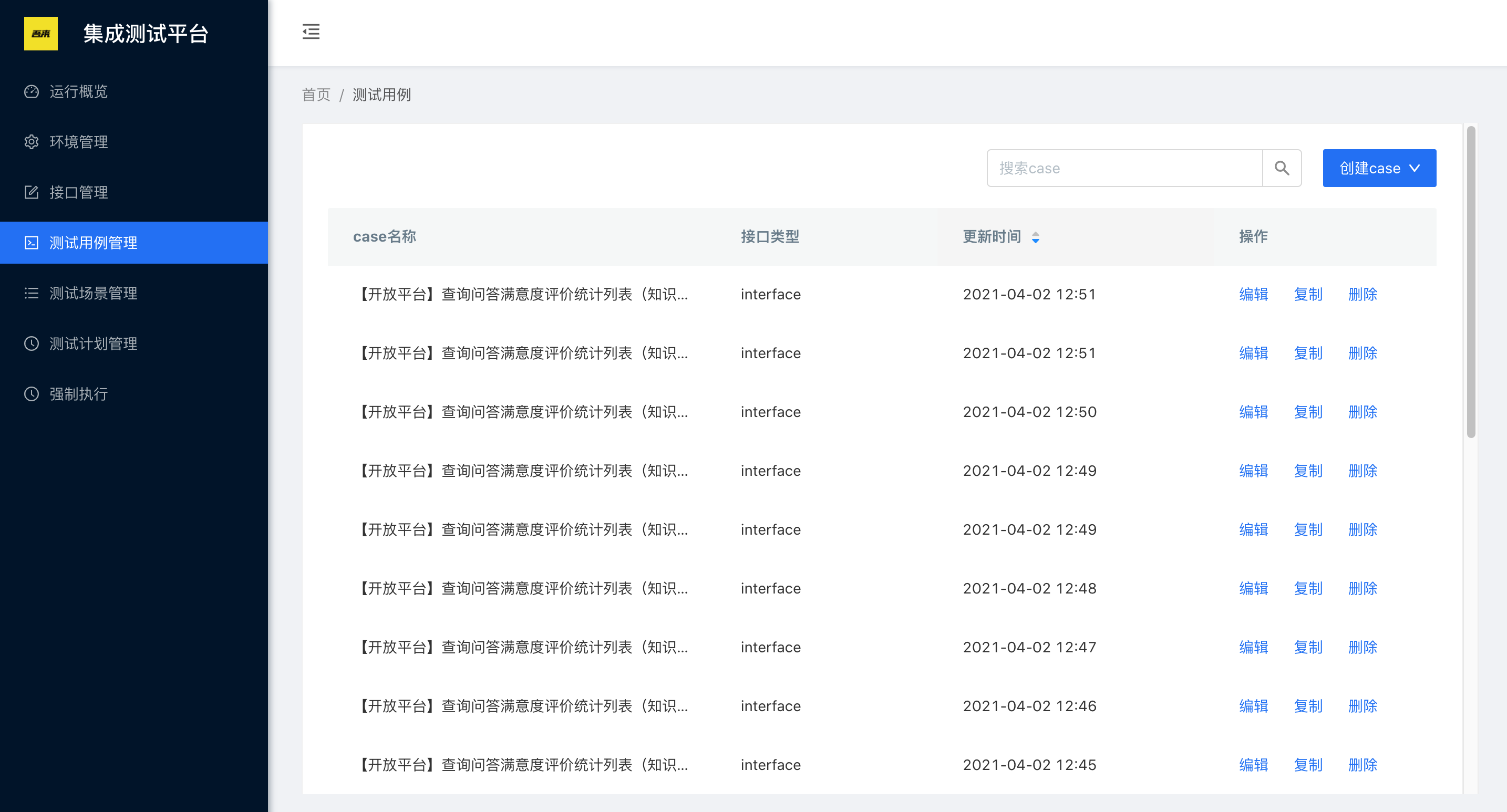1507x812 pixels.
Task: Click the 环境管理 gear icon
Action: [32, 142]
